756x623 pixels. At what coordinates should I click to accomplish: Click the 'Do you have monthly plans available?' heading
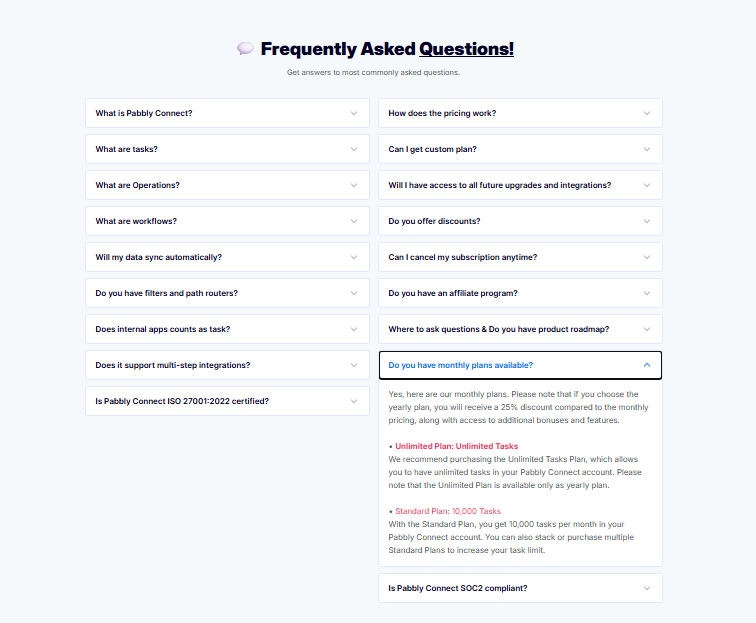pyautogui.click(x=460, y=366)
